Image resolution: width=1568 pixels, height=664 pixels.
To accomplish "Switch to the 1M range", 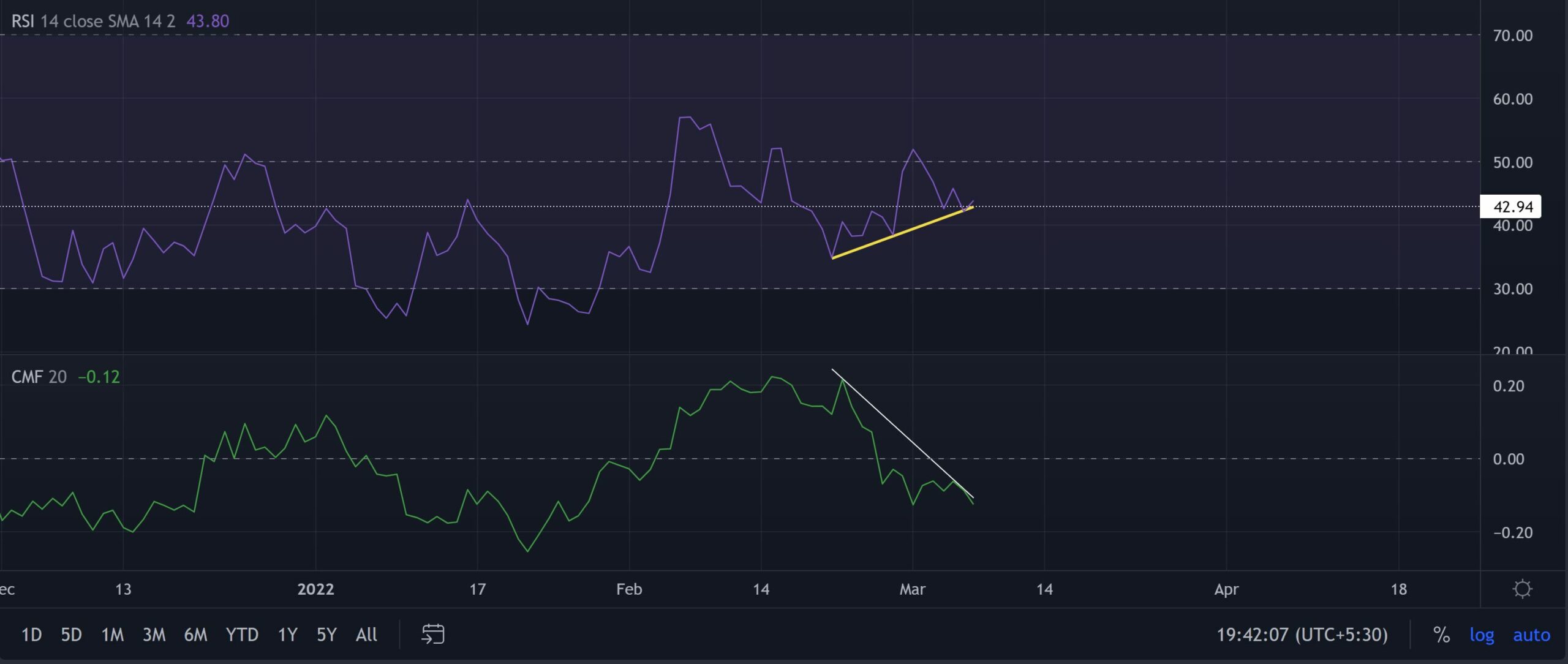I will click(x=112, y=635).
